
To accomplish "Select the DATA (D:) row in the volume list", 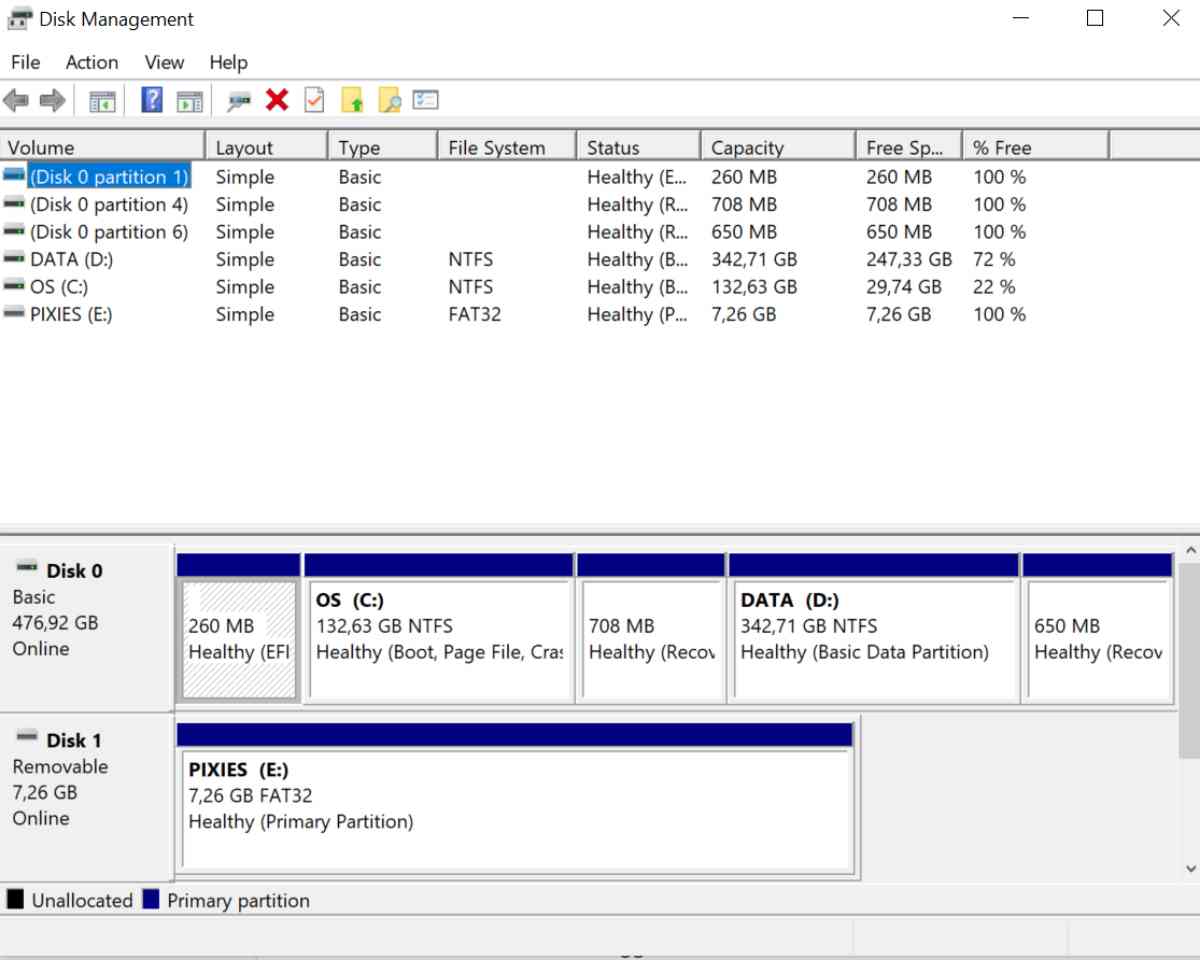I will [x=71, y=260].
